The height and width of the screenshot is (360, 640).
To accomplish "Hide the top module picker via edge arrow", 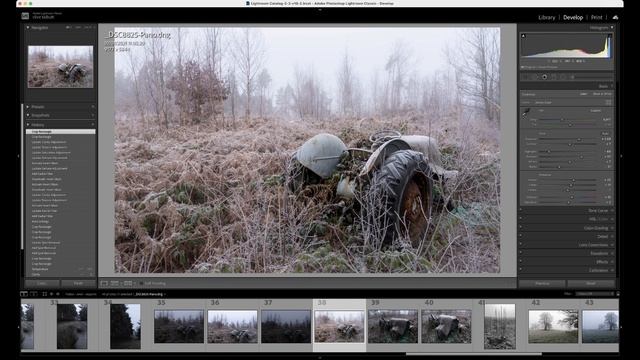I will pos(320,9).
